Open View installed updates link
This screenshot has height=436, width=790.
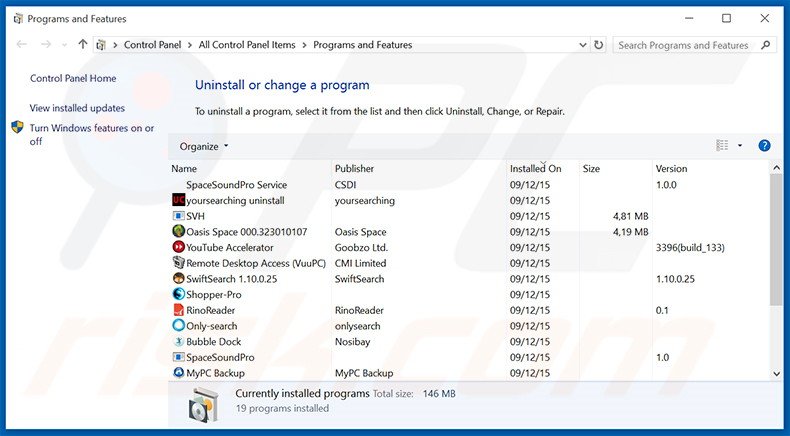[77, 108]
